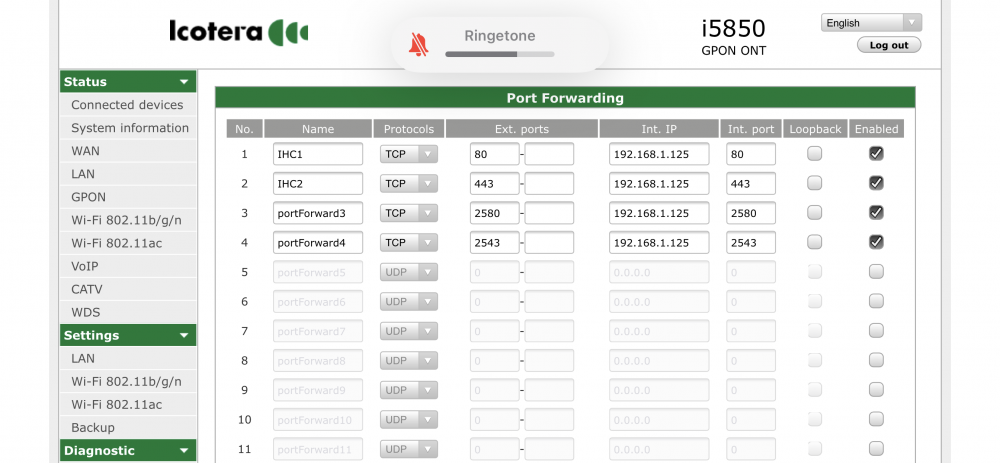This screenshot has width=1000, height=463.
Task: Click the muted bell Ringetone icon
Action: [418, 45]
